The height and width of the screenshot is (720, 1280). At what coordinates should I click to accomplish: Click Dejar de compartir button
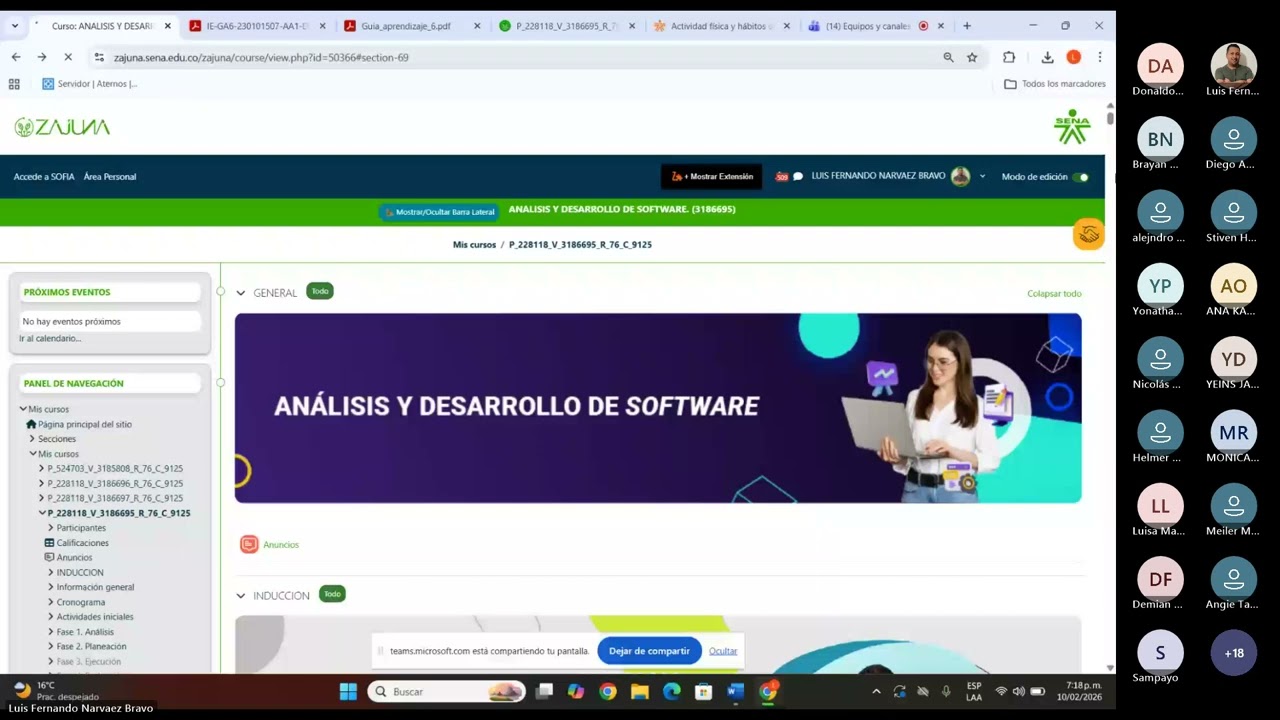[x=649, y=651]
